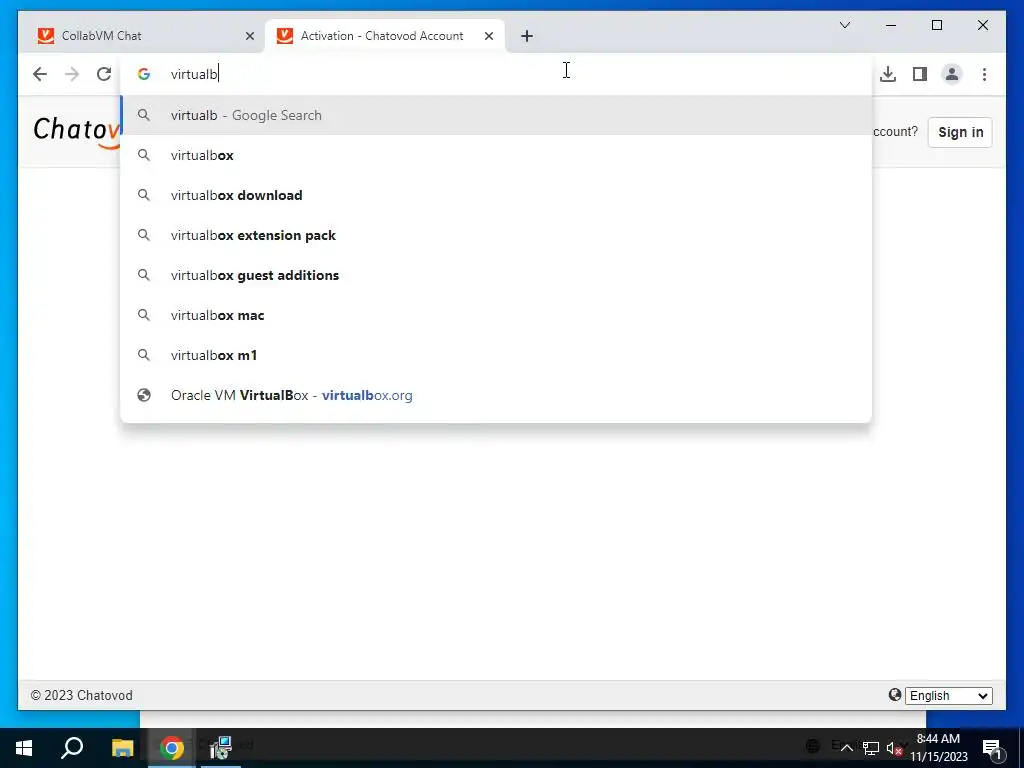1024x768 pixels.
Task: Open the notification center icon
Action: (992, 749)
